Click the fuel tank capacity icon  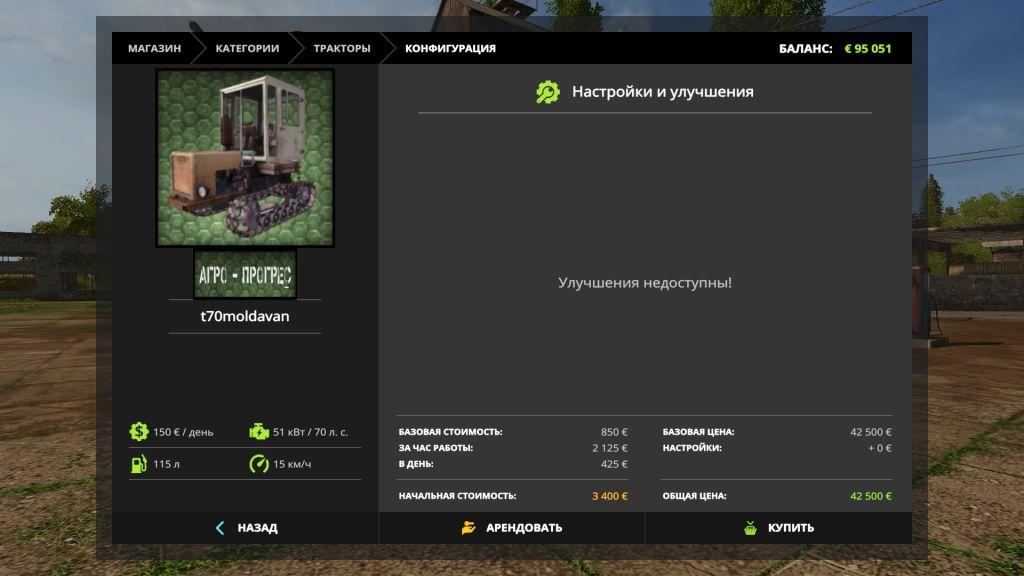click(x=138, y=464)
